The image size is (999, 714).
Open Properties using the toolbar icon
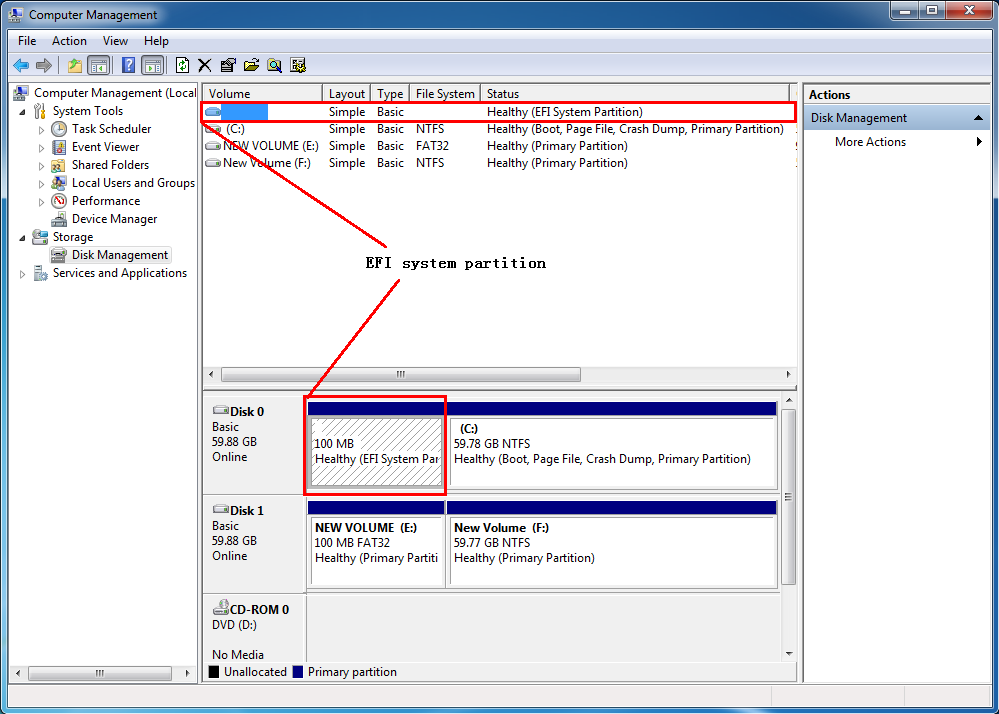[226, 65]
